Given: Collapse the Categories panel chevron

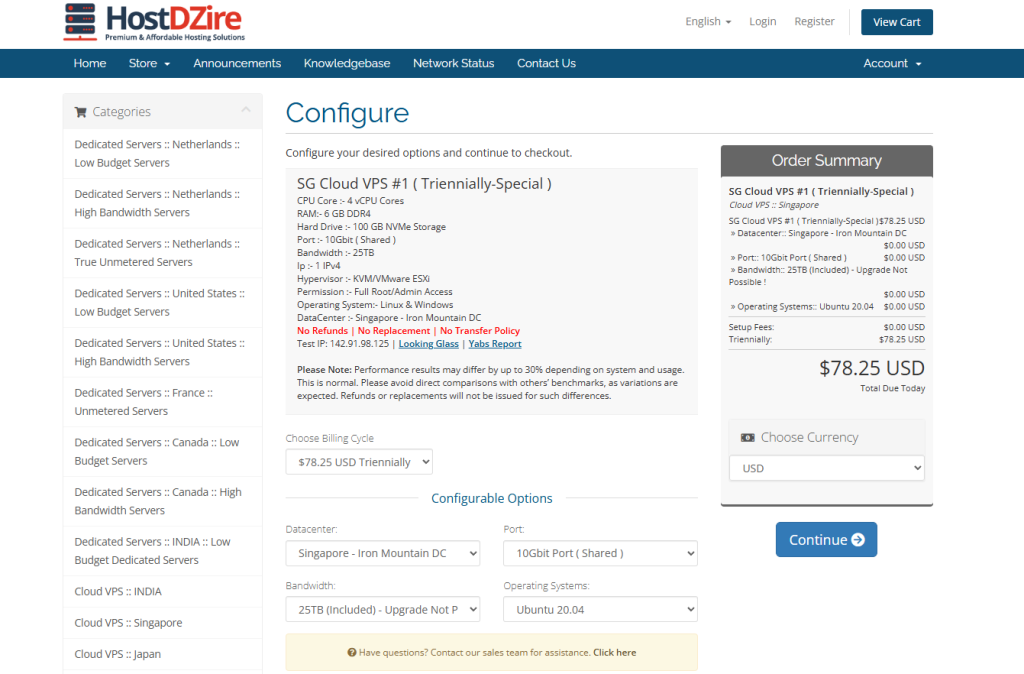Looking at the screenshot, I should pyautogui.click(x=246, y=111).
